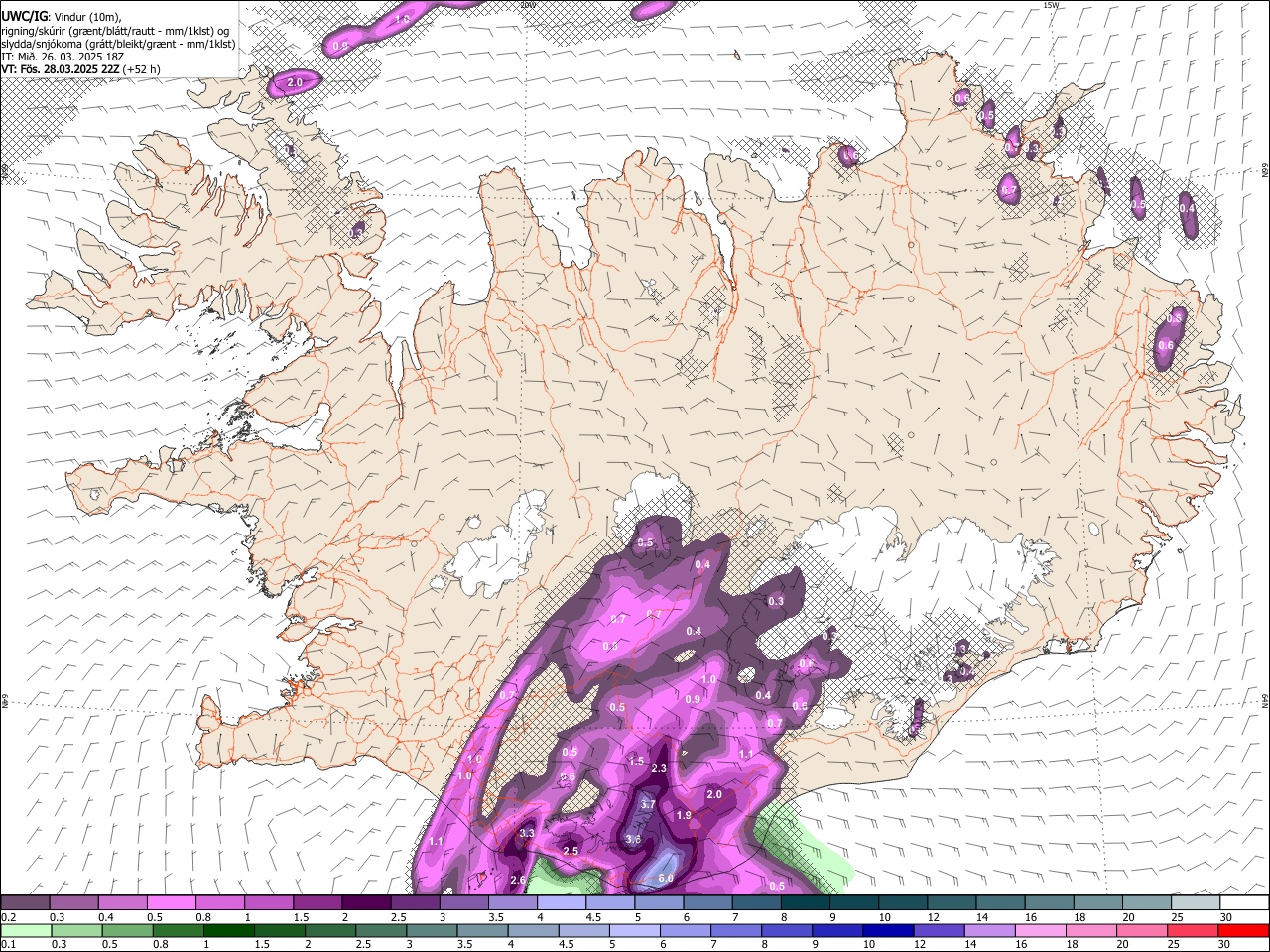Click the 2.0 value next to the 1.9 label
The image size is (1270, 952).
[x=714, y=795]
